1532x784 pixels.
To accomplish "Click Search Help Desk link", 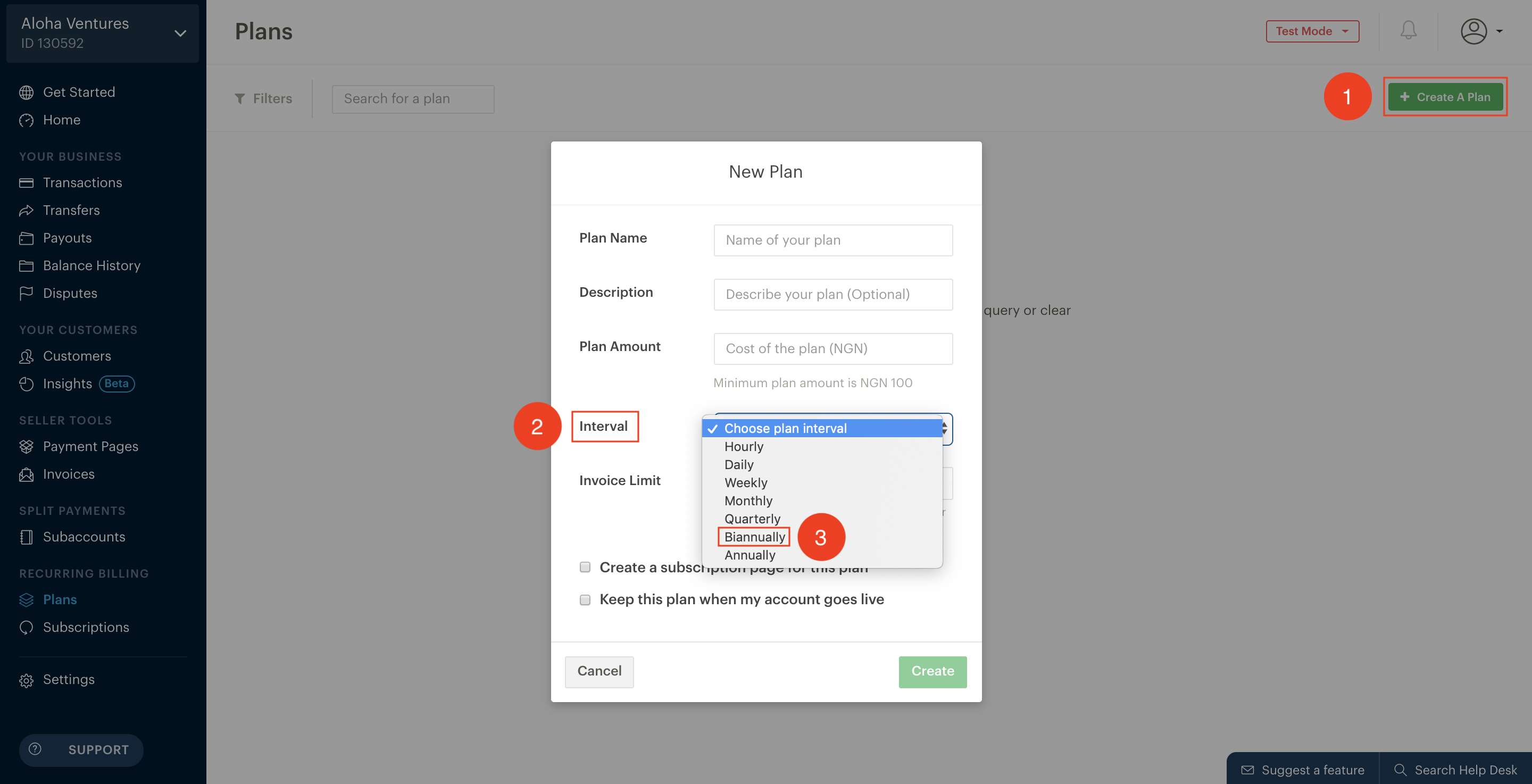I will pos(1456,770).
